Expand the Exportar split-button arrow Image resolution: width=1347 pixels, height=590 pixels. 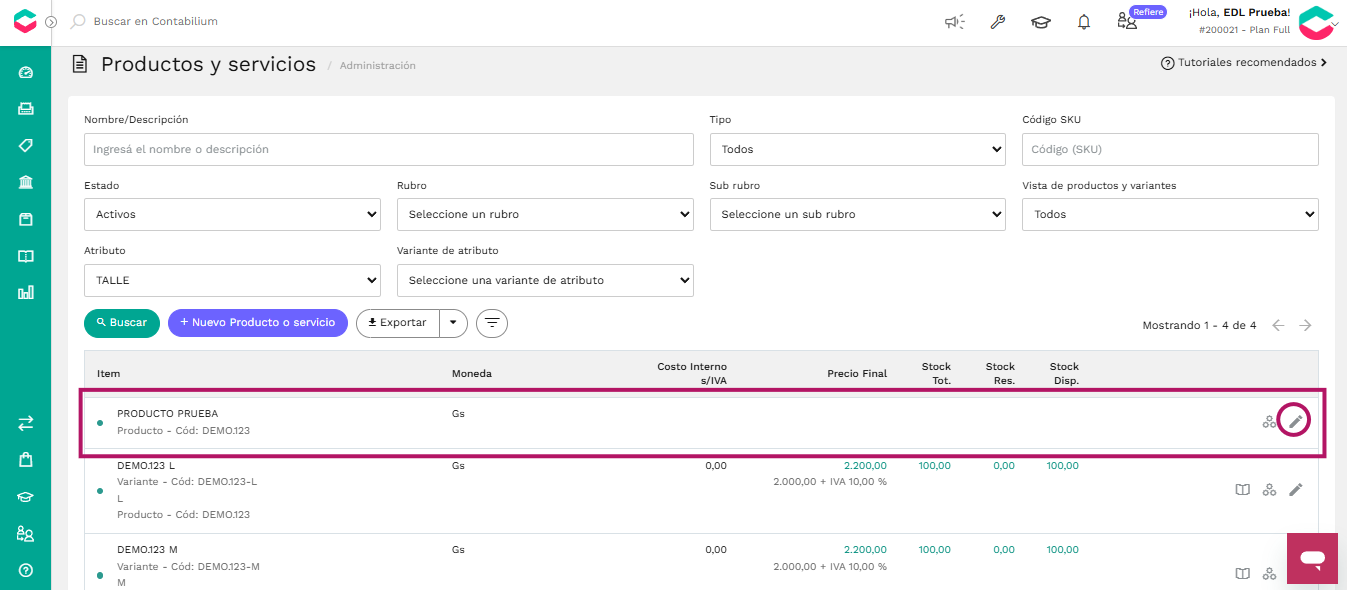point(454,323)
